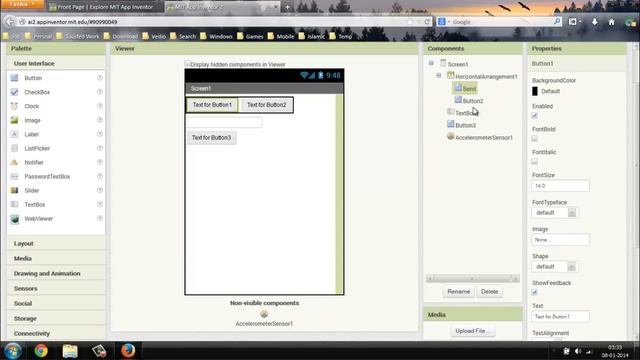Select the CheckBox palette icon
The image size is (640, 360).
(14, 92)
